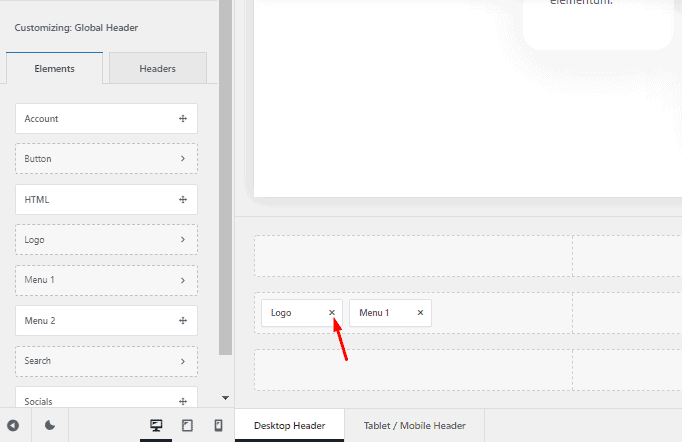The height and width of the screenshot is (442, 682).
Task: Click the move icon on HTML element
Action: (183, 200)
